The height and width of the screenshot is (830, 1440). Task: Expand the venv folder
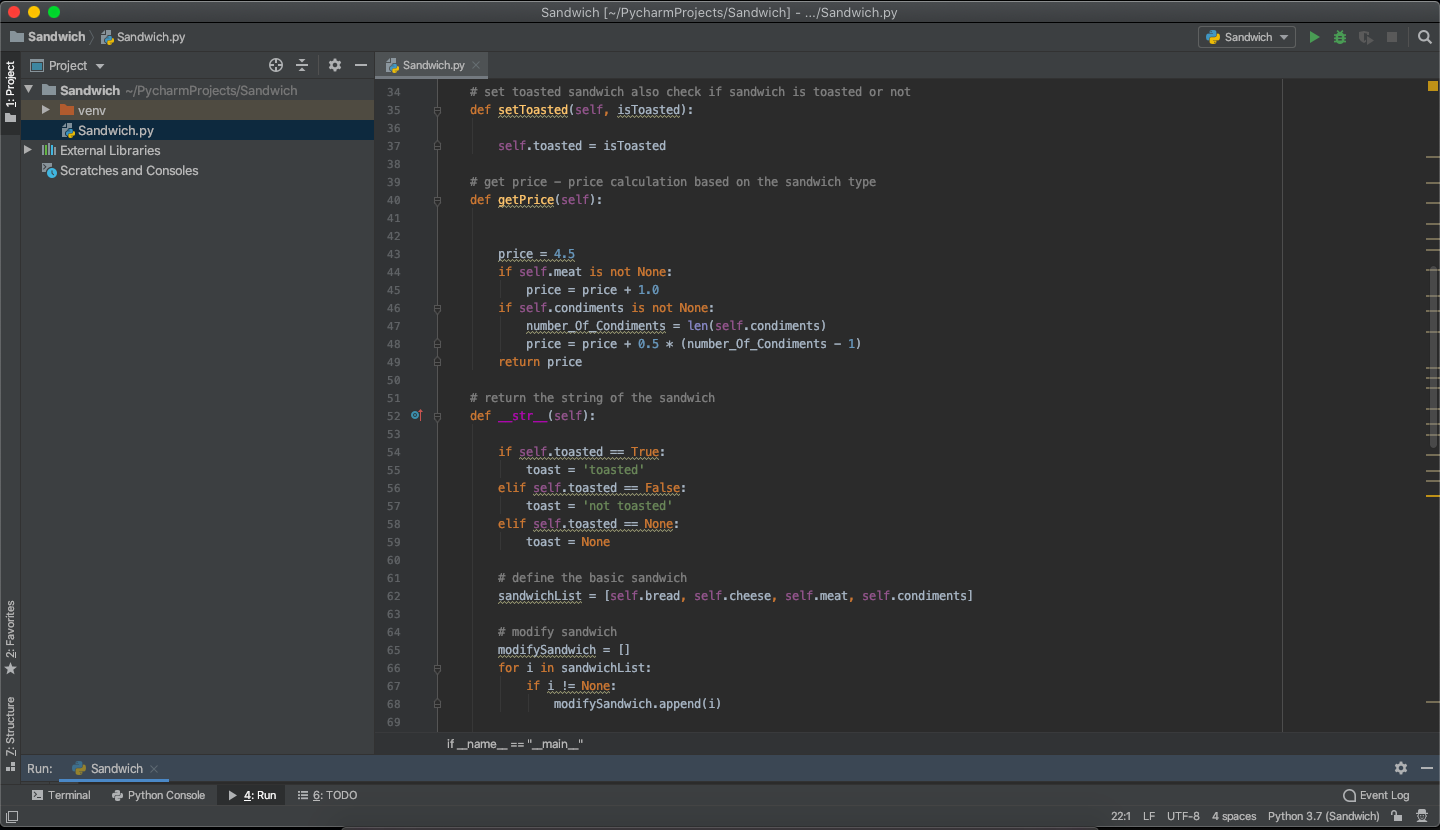[x=46, y=110]
